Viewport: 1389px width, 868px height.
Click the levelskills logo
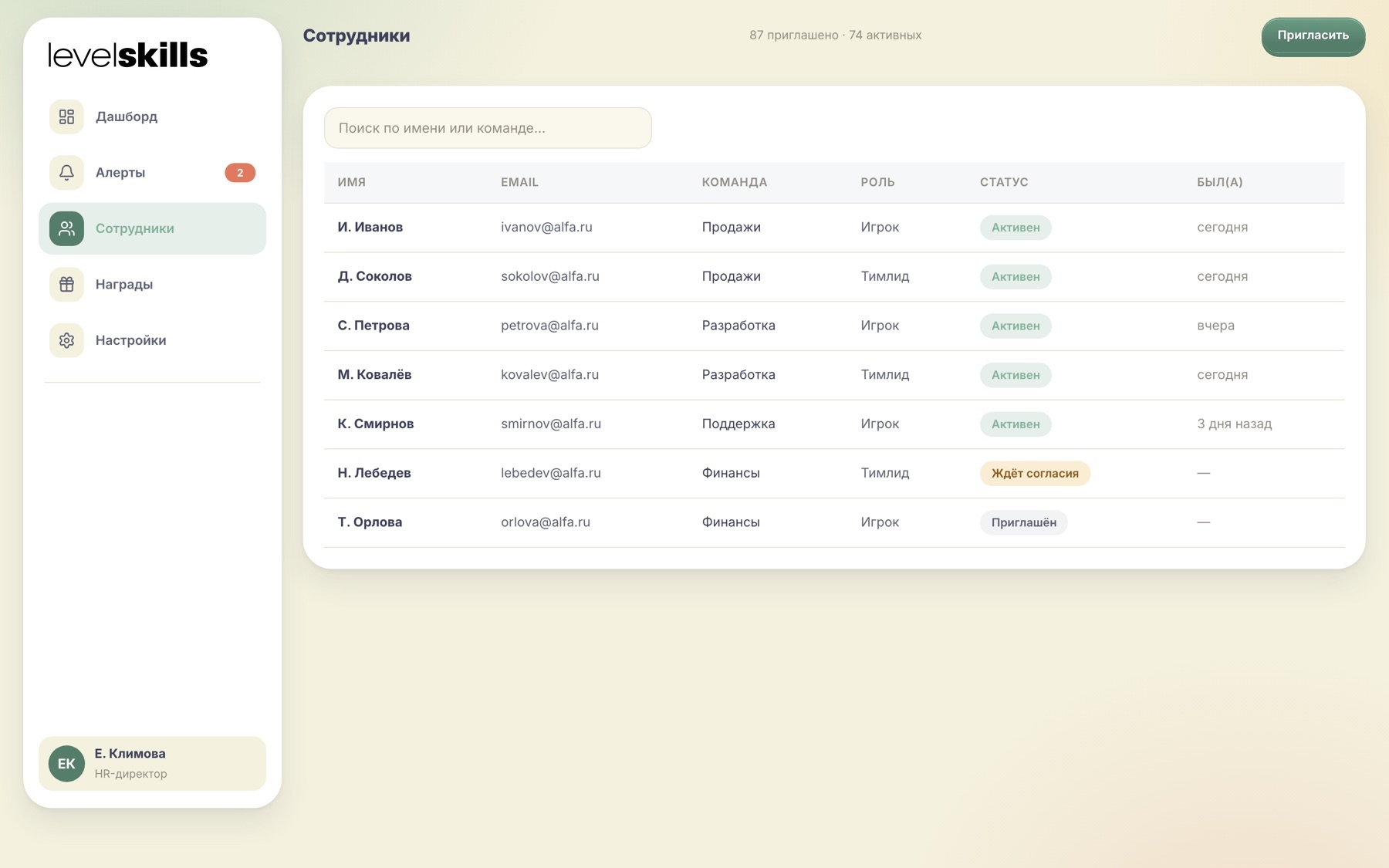coord(128,55)
